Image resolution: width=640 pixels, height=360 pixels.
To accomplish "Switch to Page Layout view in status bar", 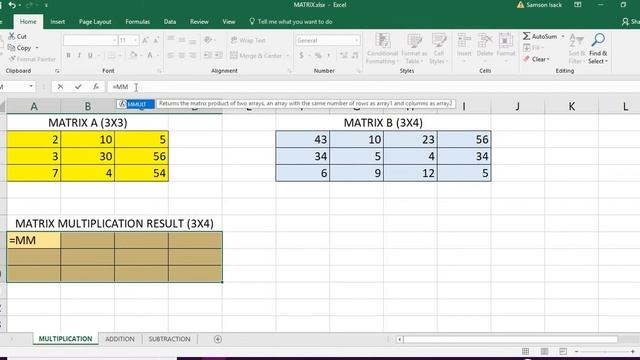I will (544, 351).
